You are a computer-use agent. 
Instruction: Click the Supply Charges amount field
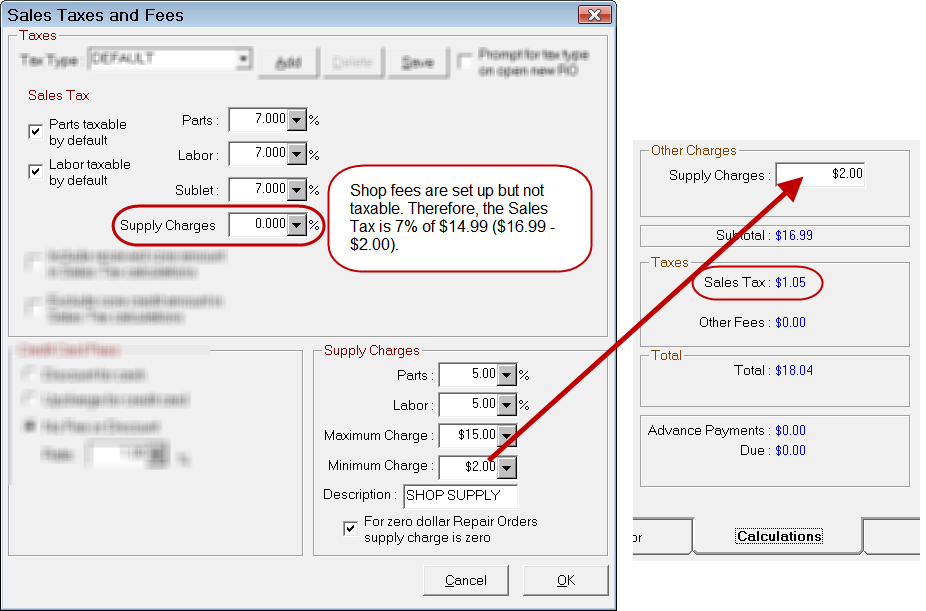click(821, 174)
